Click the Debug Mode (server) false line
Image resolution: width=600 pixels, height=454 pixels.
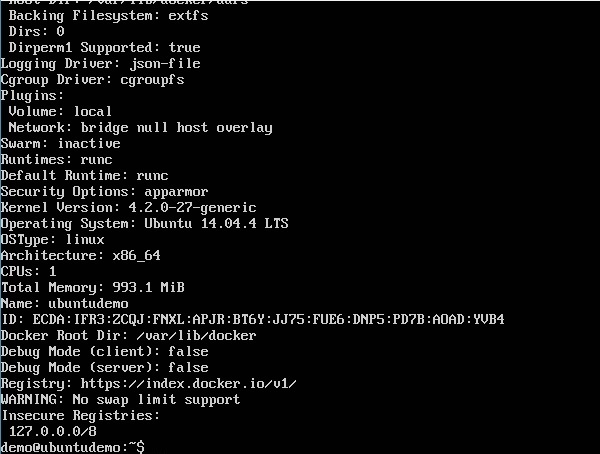pyautogui.click(x=104, y=367)
